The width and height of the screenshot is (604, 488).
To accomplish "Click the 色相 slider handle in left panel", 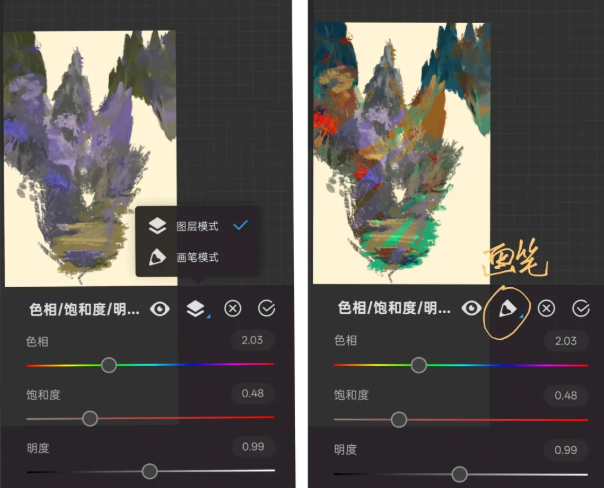I will [109, 365].
